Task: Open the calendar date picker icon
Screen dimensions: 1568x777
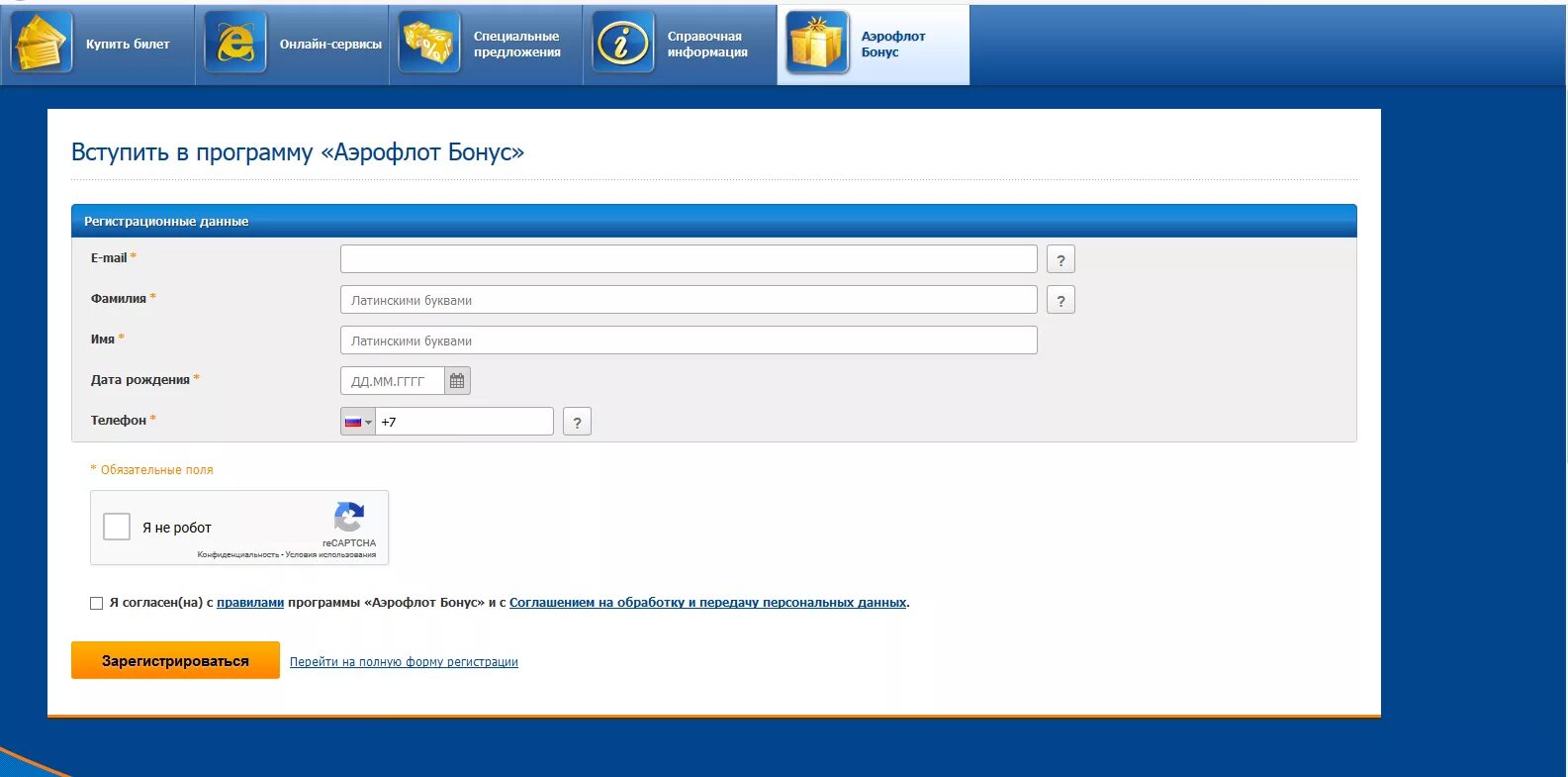Action: [457, 381]
